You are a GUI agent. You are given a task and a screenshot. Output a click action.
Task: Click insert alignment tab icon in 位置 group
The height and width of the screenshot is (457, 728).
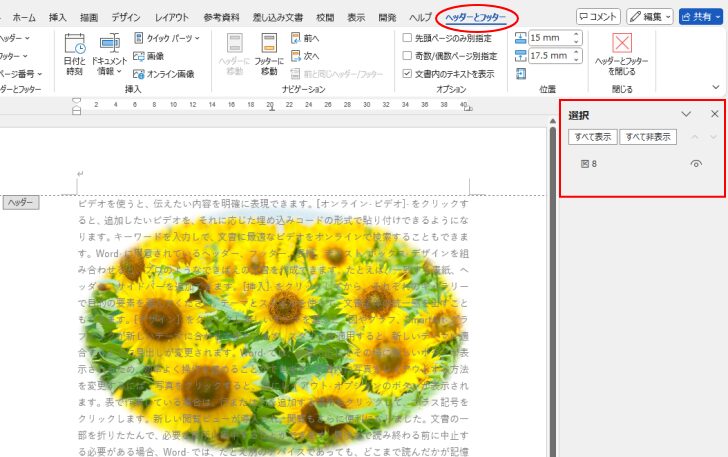tap(521, 73)
